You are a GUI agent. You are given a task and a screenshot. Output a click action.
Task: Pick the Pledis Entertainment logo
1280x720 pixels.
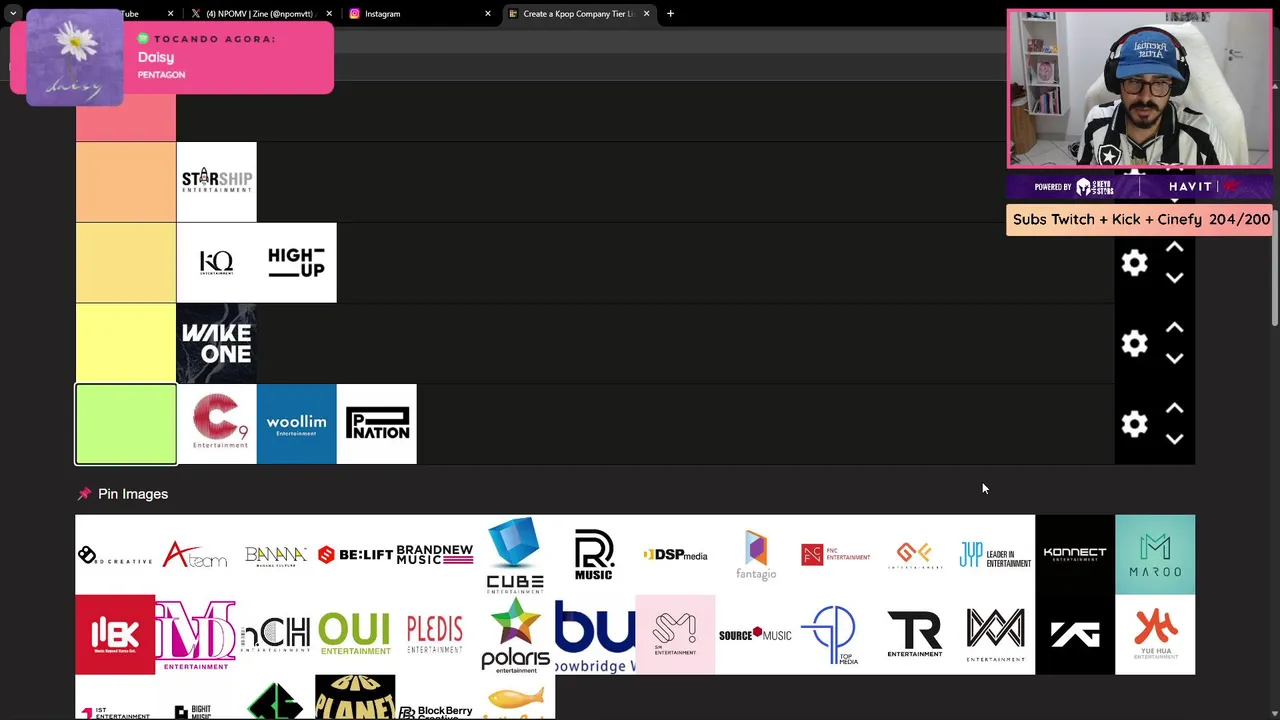[x=435, y=635]
